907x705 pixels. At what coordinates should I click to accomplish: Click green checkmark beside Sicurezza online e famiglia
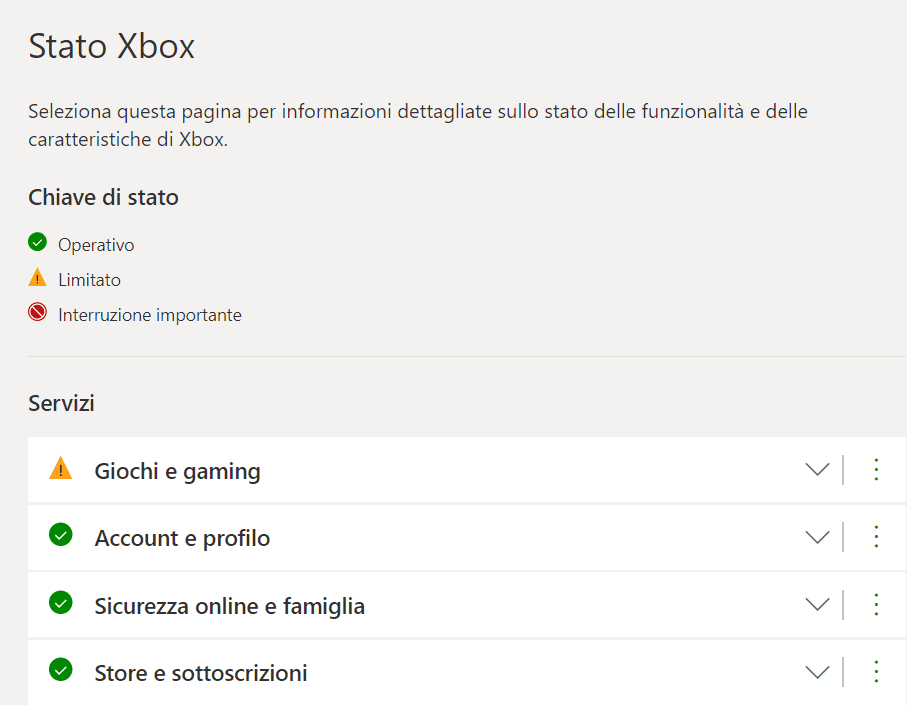coord(61,603)
